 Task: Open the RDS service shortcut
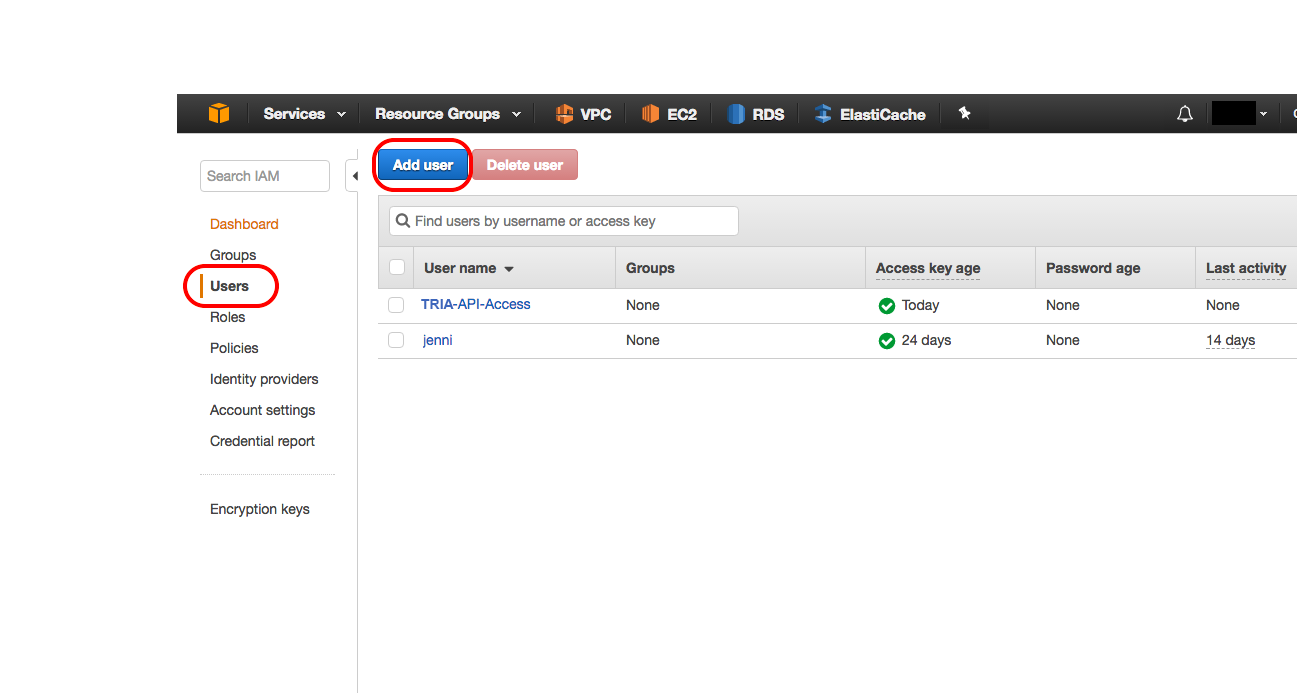[756, 114]
